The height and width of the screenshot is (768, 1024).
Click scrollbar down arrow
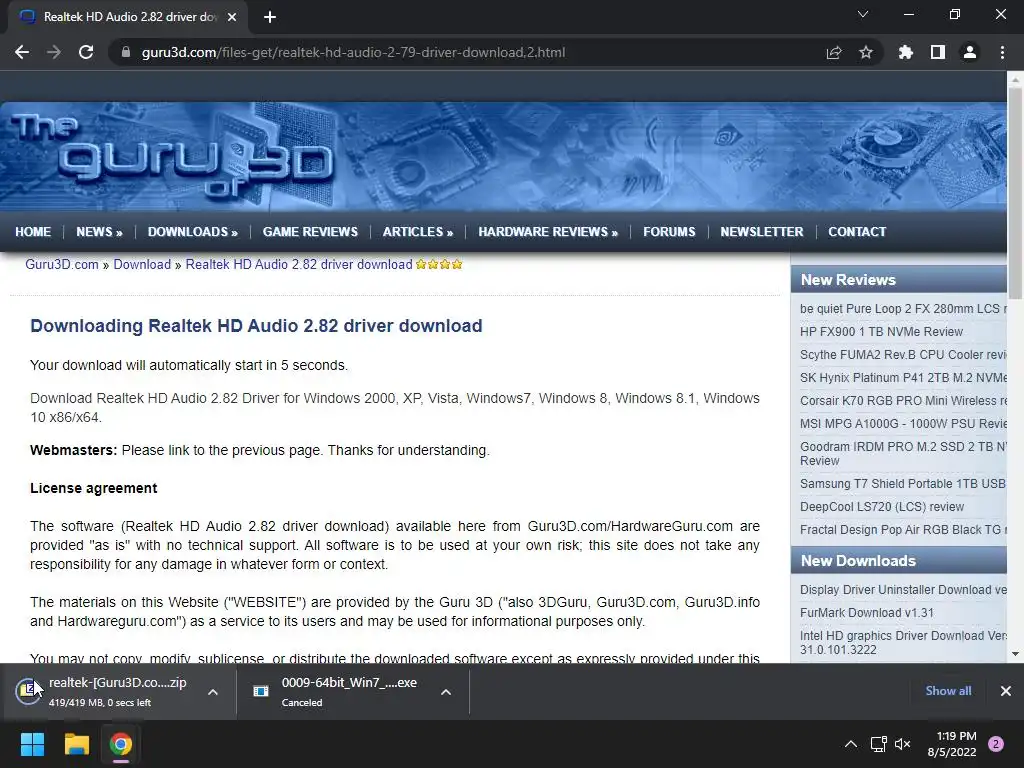1015,654
